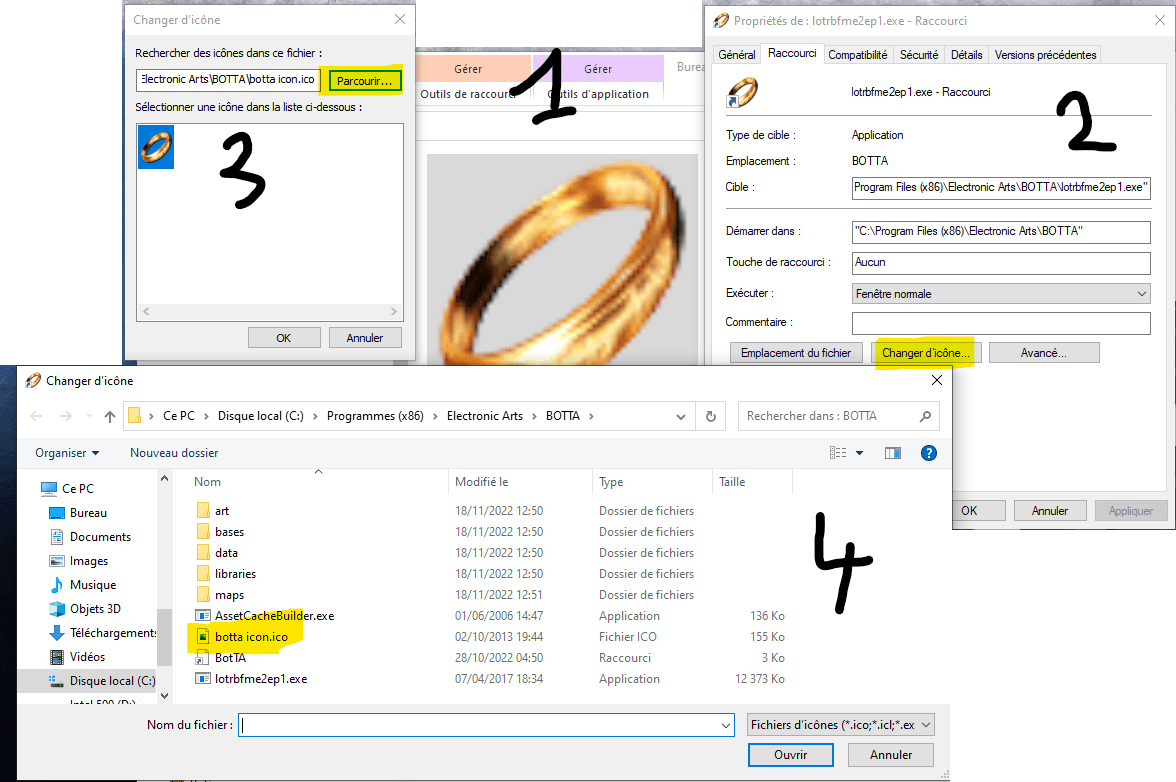
Task: Expand the recent locations arrow next to forward
Action: click(x=89, y=416)
